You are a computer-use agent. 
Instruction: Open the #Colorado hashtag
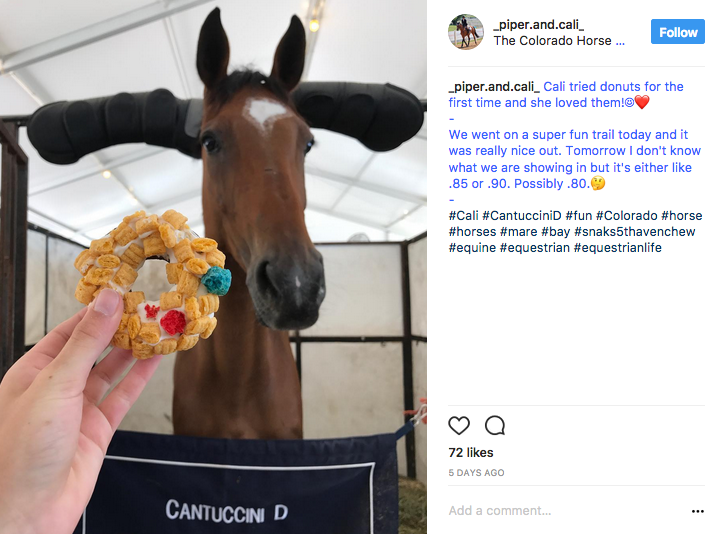[626, 216]
